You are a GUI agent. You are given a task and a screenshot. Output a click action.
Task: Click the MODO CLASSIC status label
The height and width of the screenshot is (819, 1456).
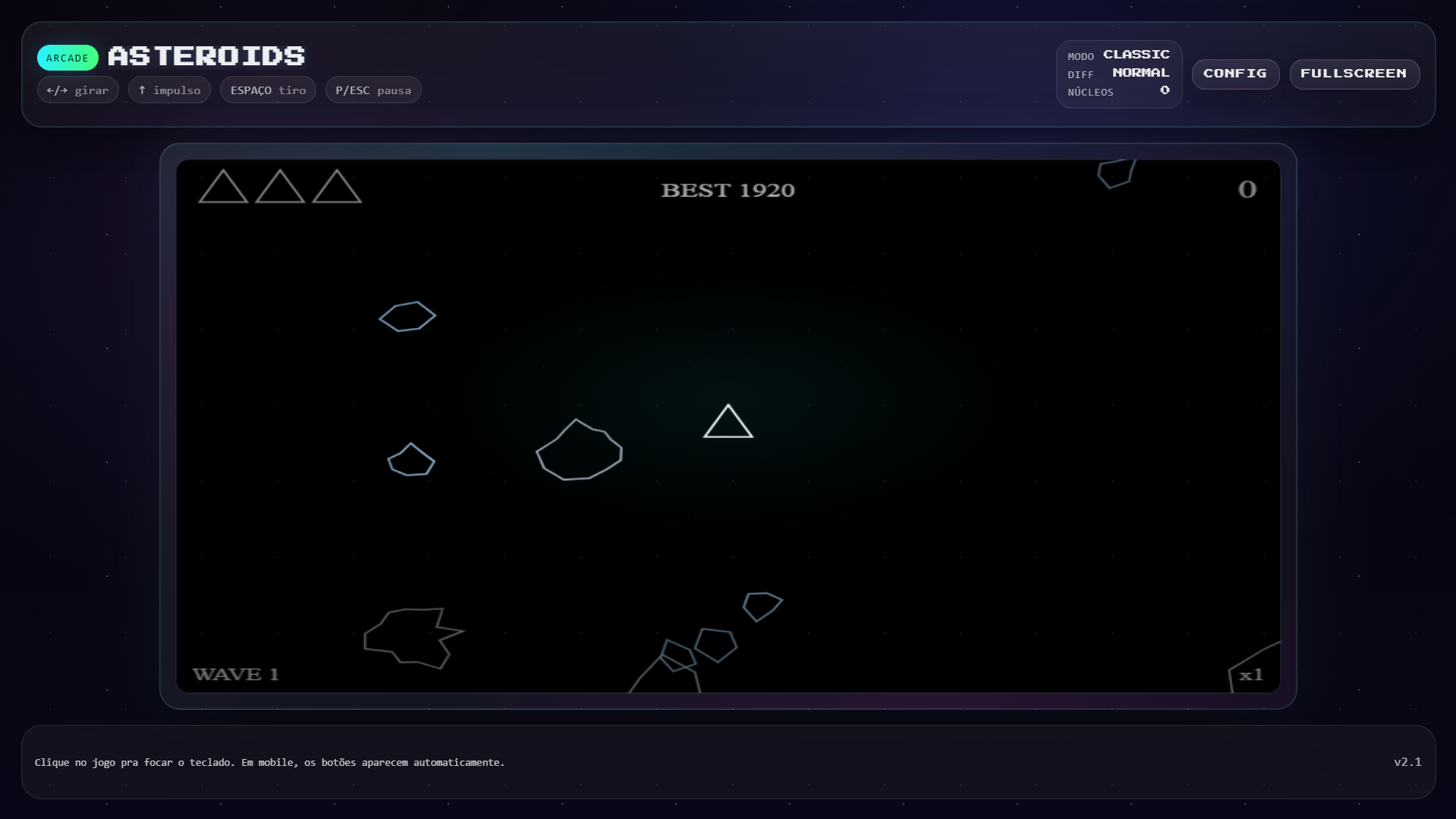[1118, 55]
